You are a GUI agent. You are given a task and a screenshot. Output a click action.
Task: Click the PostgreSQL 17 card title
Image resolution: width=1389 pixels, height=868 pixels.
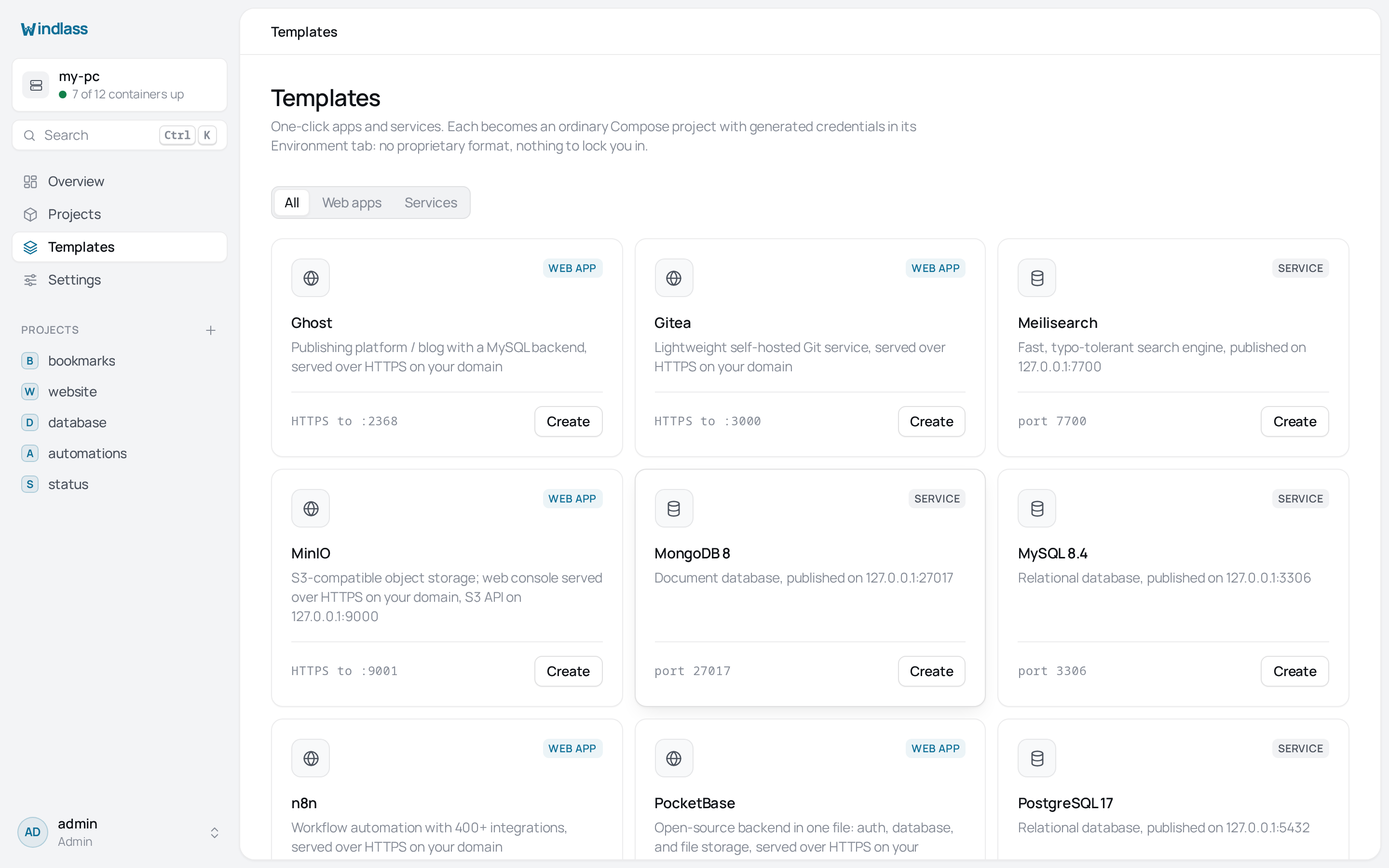pos(1065,803)
